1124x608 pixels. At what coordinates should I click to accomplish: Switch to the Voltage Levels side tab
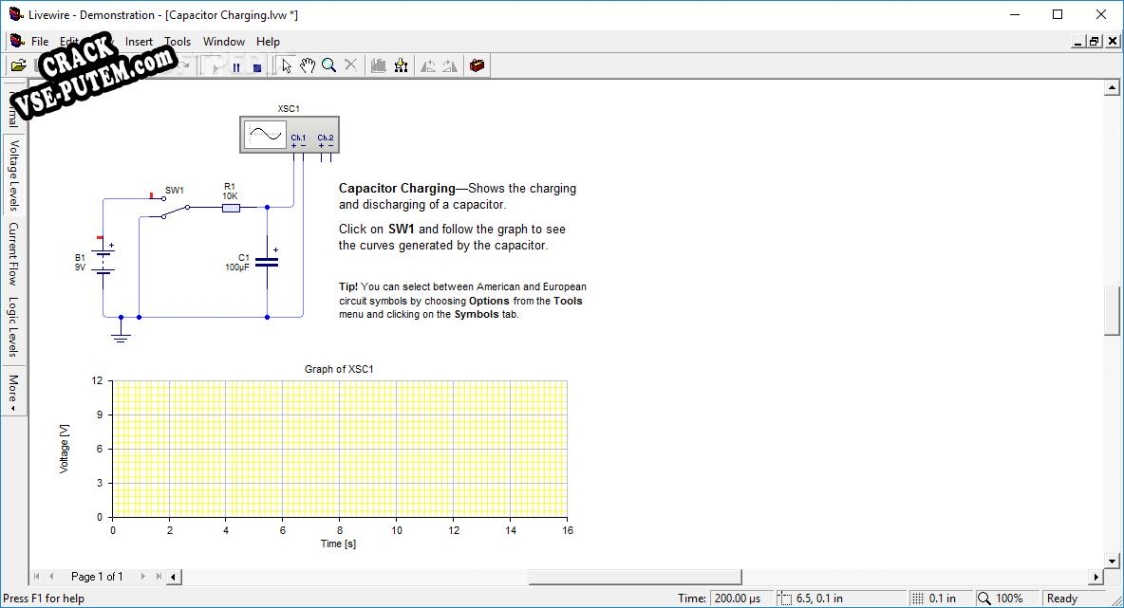pyautogui.click(x=13, y=175)
